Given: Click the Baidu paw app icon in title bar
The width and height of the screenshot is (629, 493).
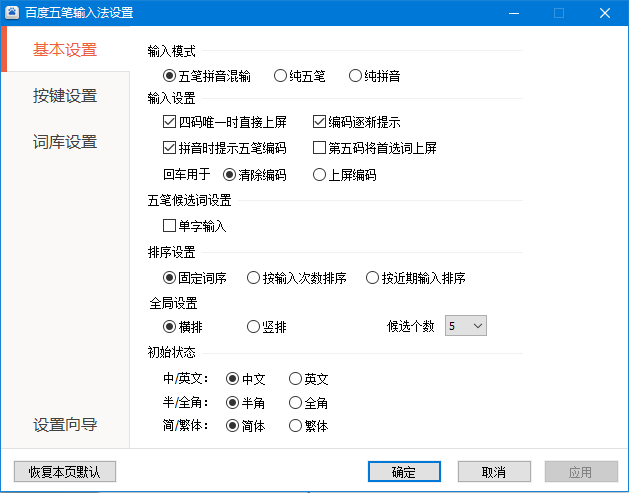Looking at the screenshot, I should pos(12,13).
